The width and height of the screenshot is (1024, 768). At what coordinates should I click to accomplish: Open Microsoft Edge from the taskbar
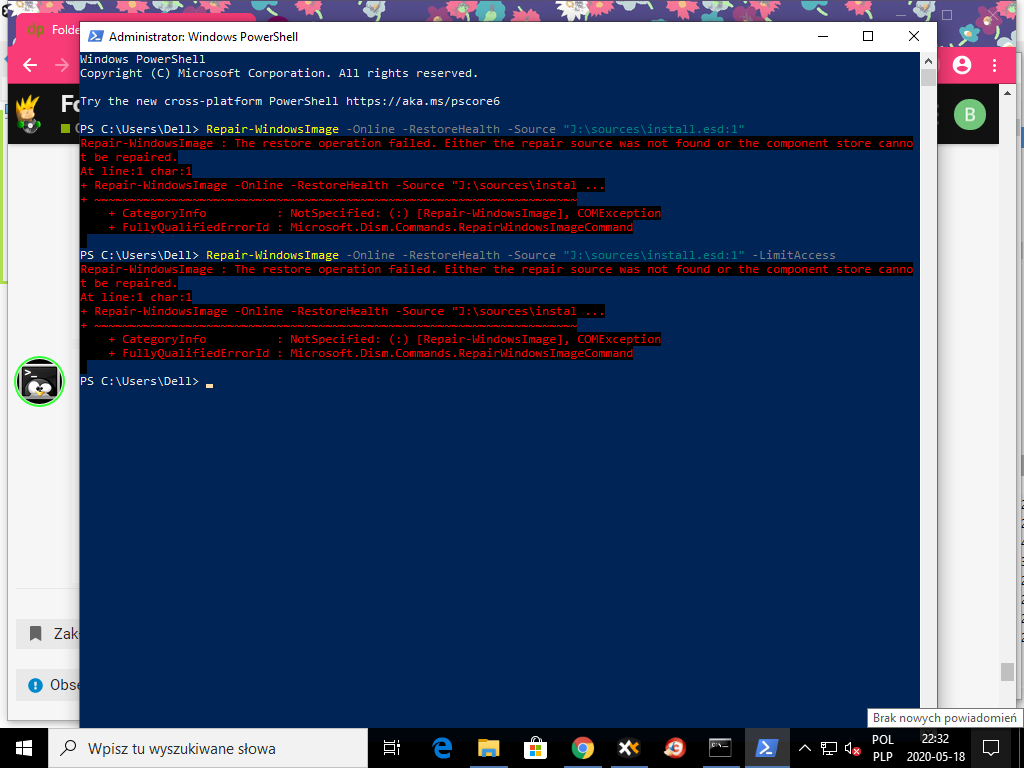click(x=442, y=748)
